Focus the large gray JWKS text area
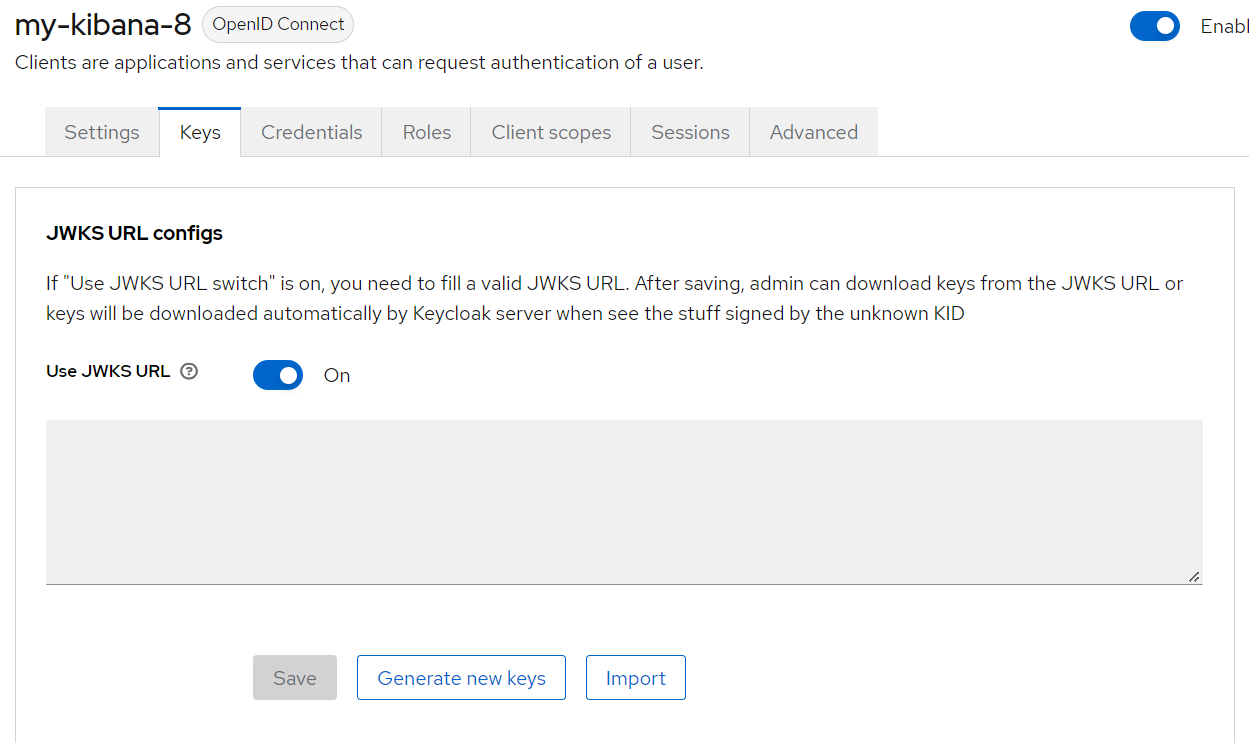 pos(624,501)
